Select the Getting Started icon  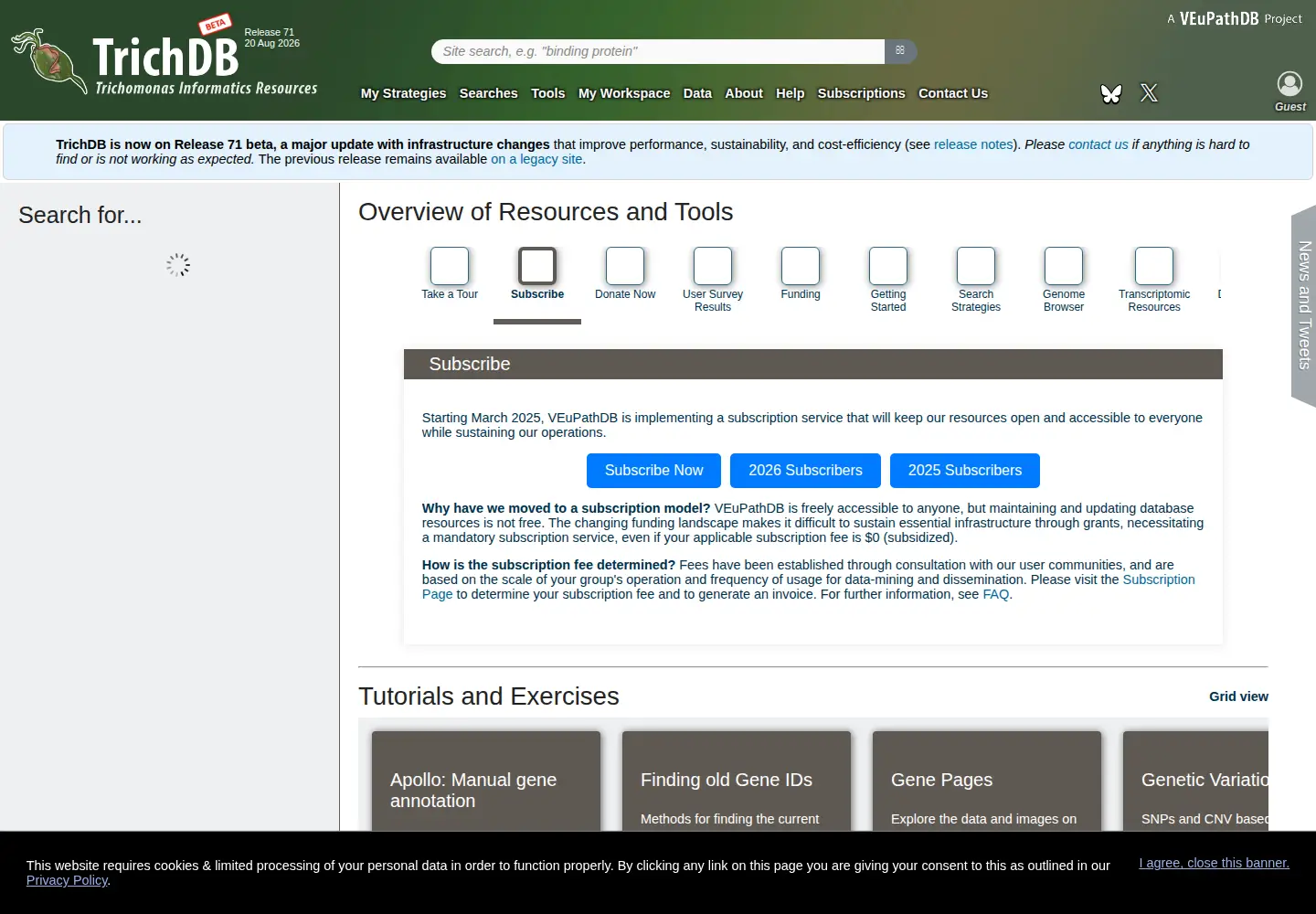pos(888,266)
